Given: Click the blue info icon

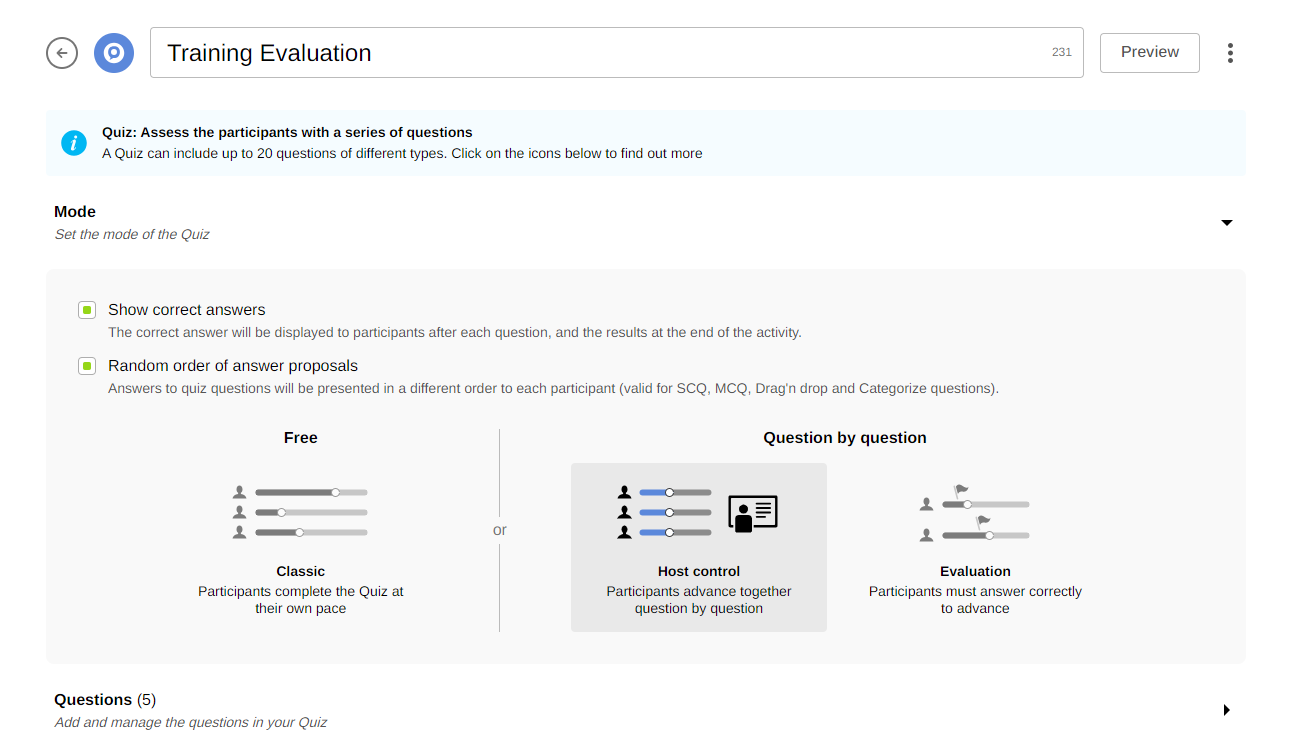Looking at the screenshot, I should pyautogui.click(x=74, y=143).
